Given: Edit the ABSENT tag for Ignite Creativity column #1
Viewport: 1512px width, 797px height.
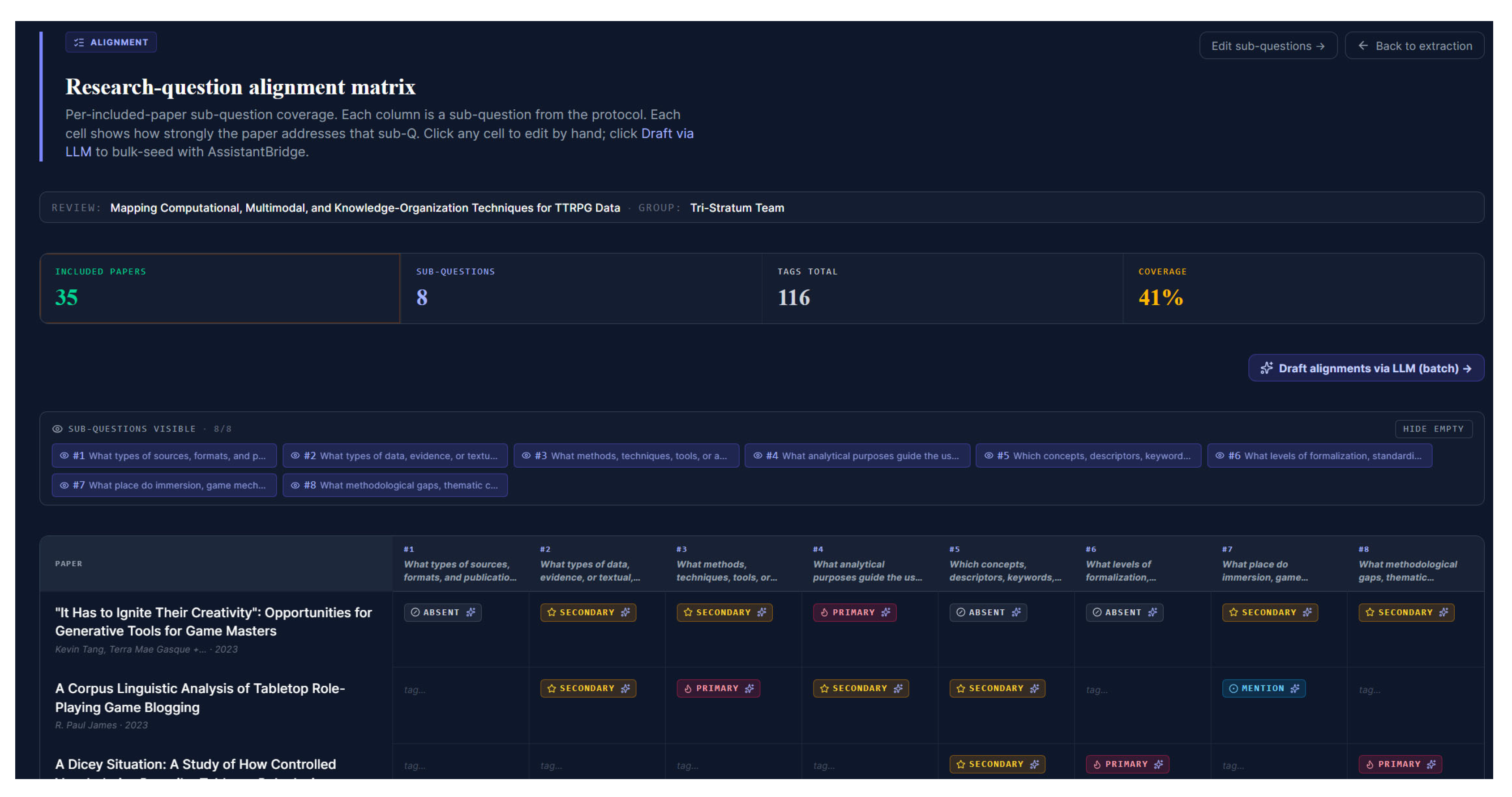Looking at the screenshot, I should [442, 612].
